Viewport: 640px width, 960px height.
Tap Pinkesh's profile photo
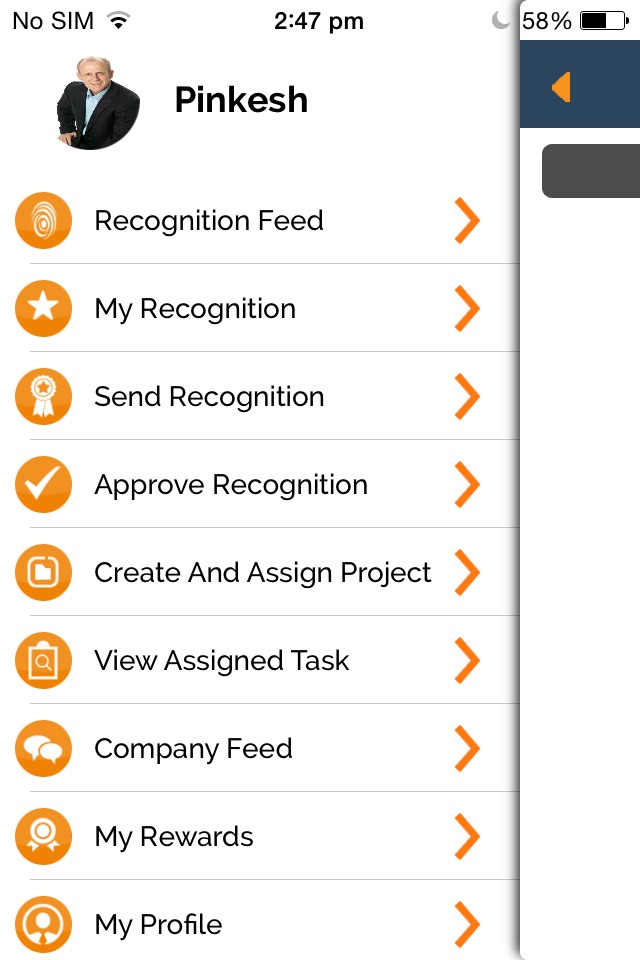coord(98,103)
